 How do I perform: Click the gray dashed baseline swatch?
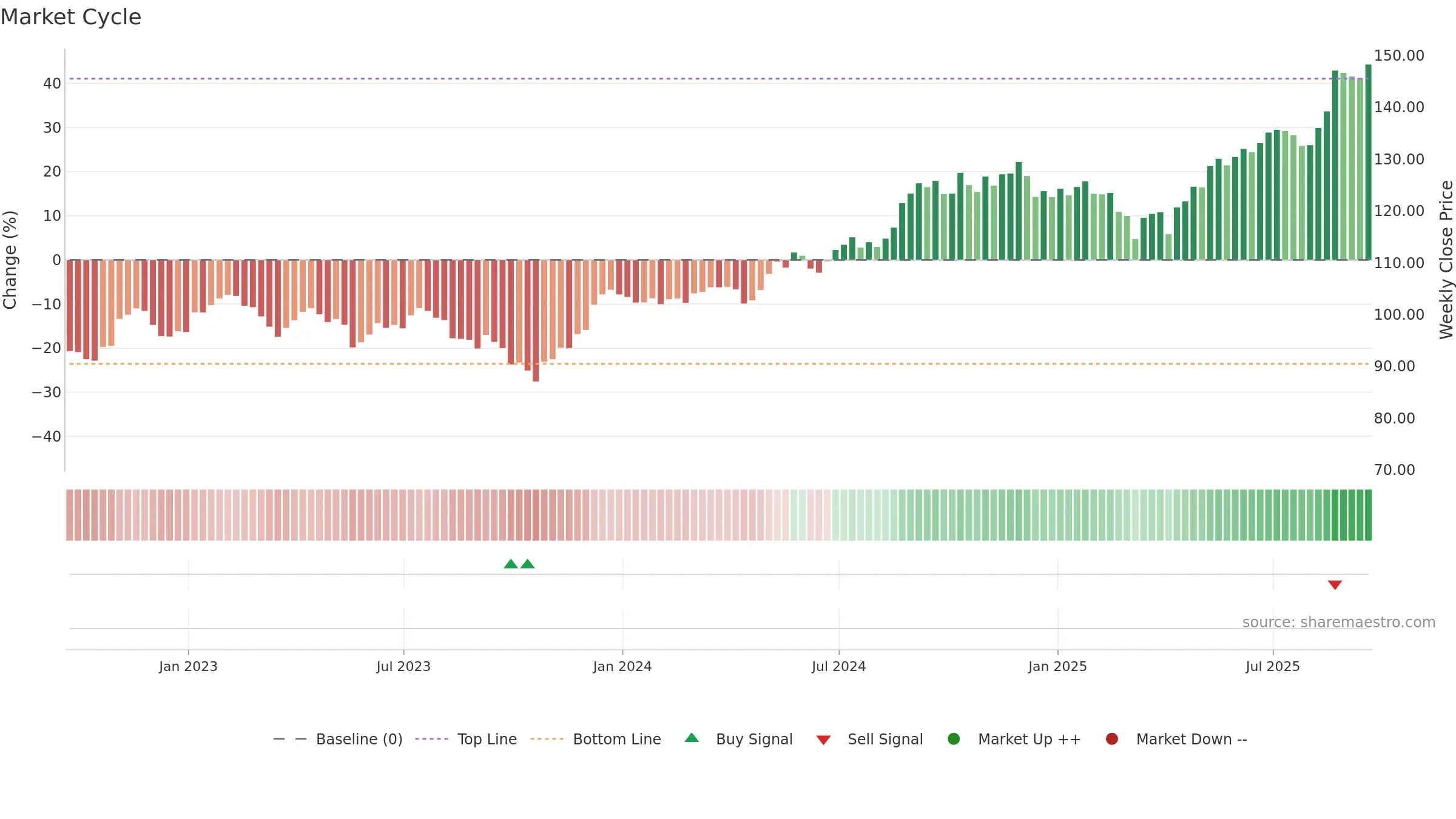[289, 739]
